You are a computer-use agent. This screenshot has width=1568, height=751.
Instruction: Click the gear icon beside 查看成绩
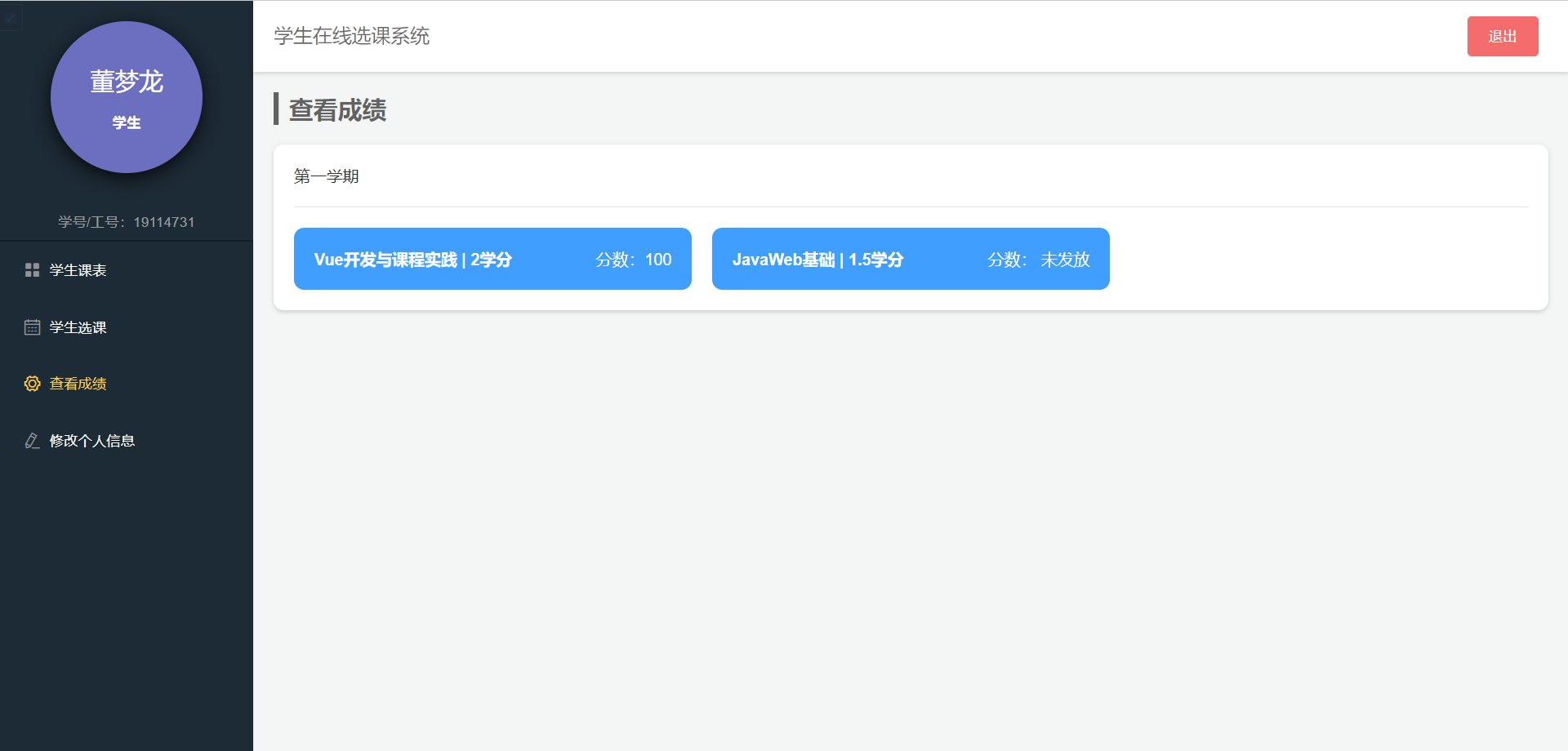pos(32,384)
